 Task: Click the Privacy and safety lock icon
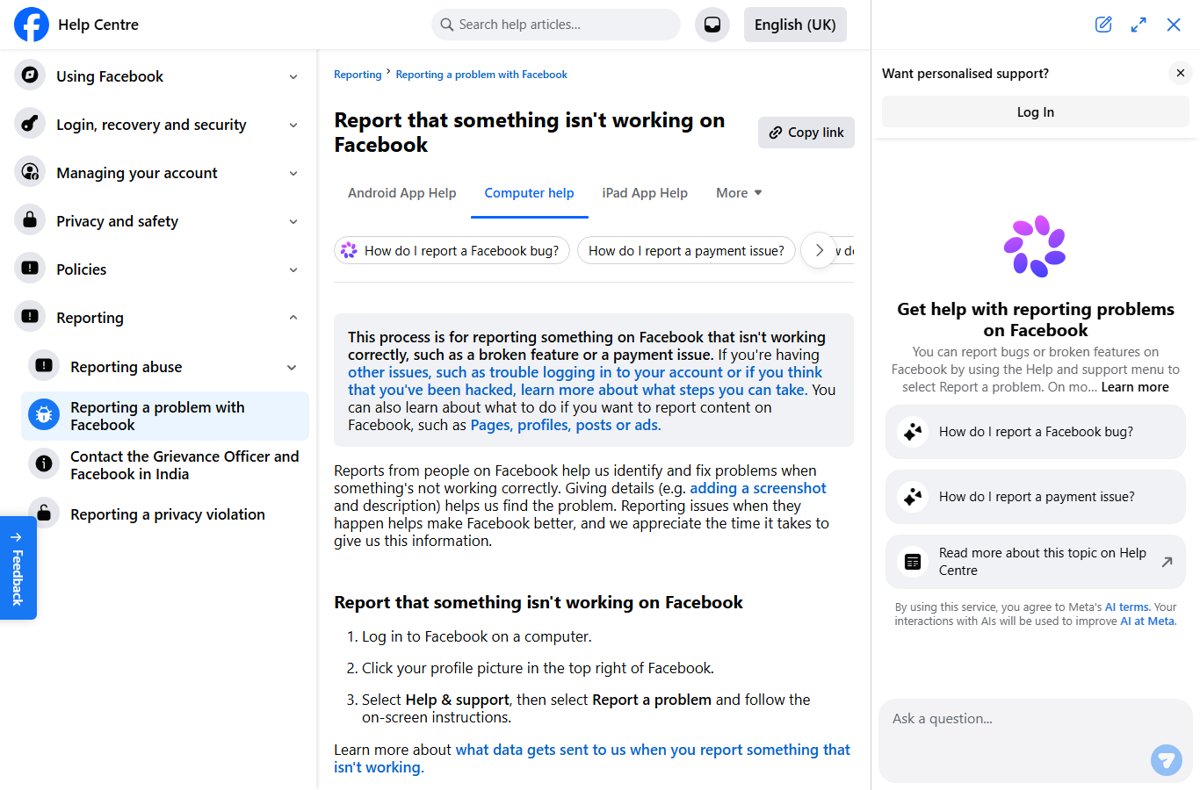[x=30, y=221]
